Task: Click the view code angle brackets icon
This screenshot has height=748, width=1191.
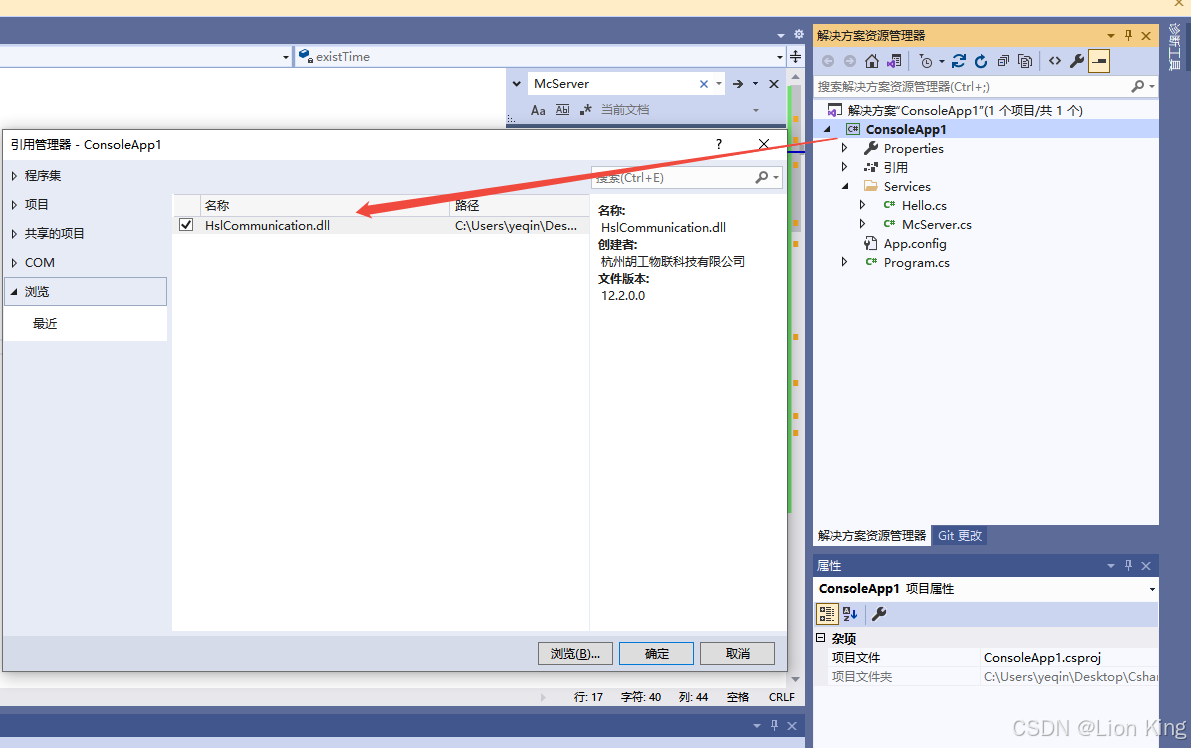Action: 1055,61
